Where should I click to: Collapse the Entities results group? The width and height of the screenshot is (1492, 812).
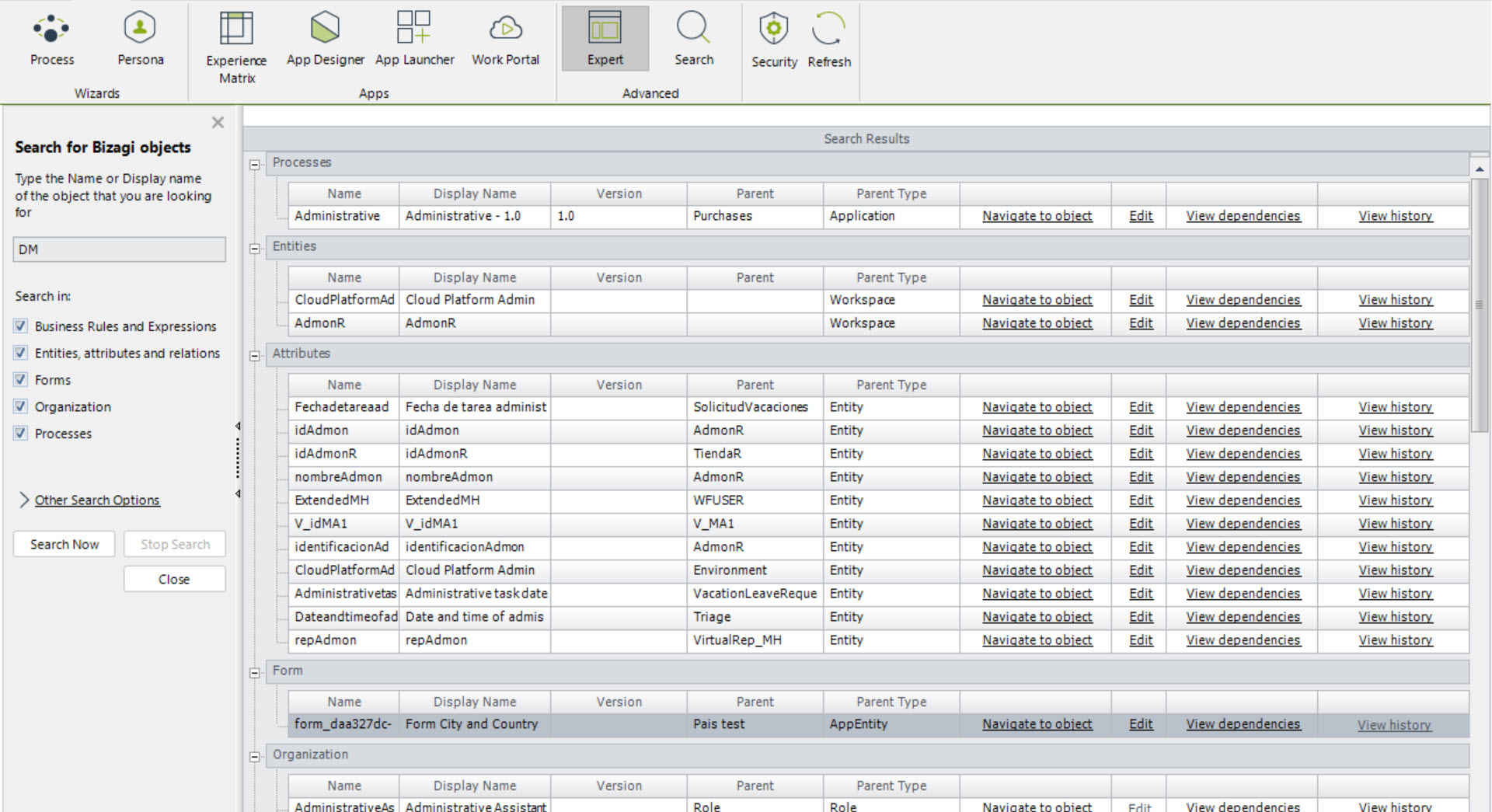[254, 249]
